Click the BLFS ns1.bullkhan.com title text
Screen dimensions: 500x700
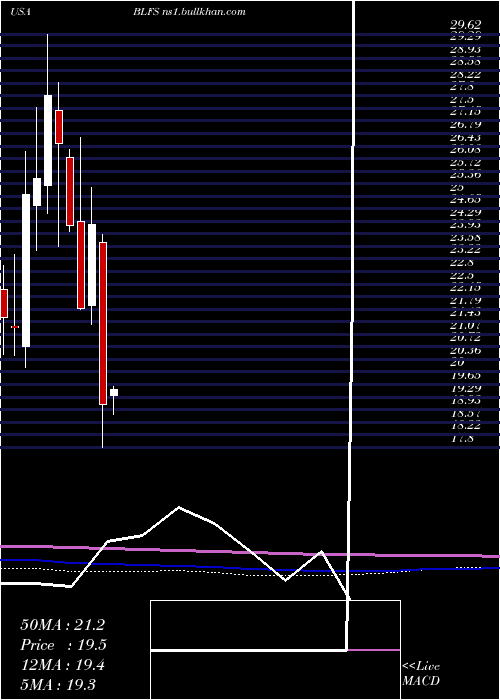189,12
